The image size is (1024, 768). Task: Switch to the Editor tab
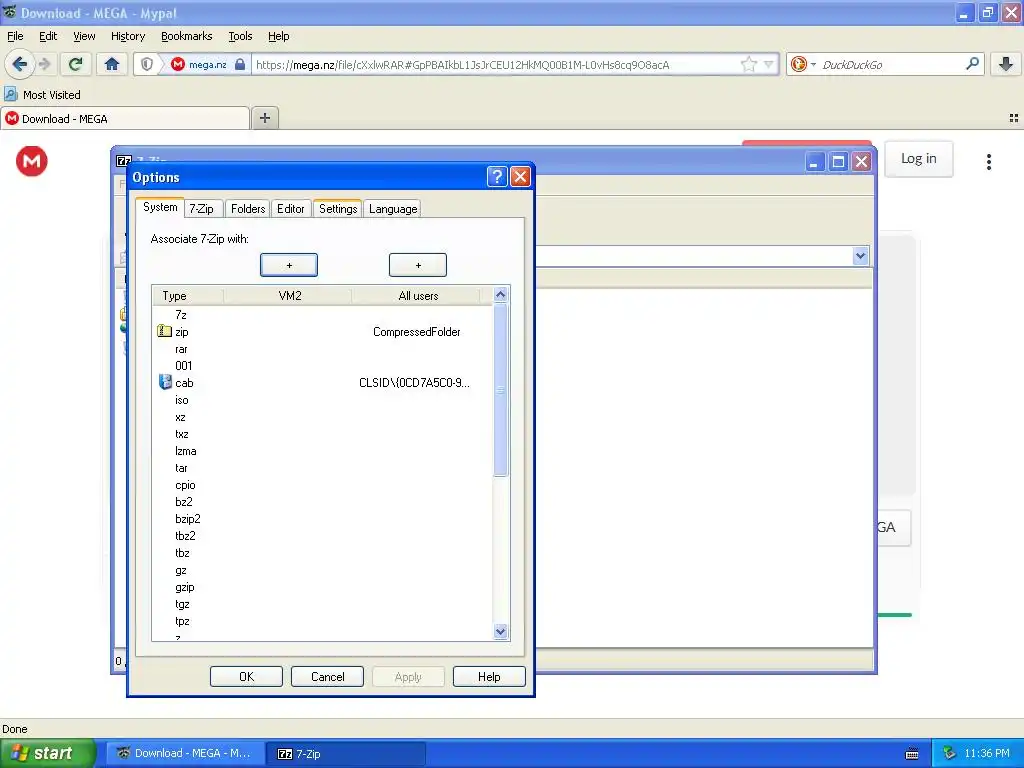(291, 209)
